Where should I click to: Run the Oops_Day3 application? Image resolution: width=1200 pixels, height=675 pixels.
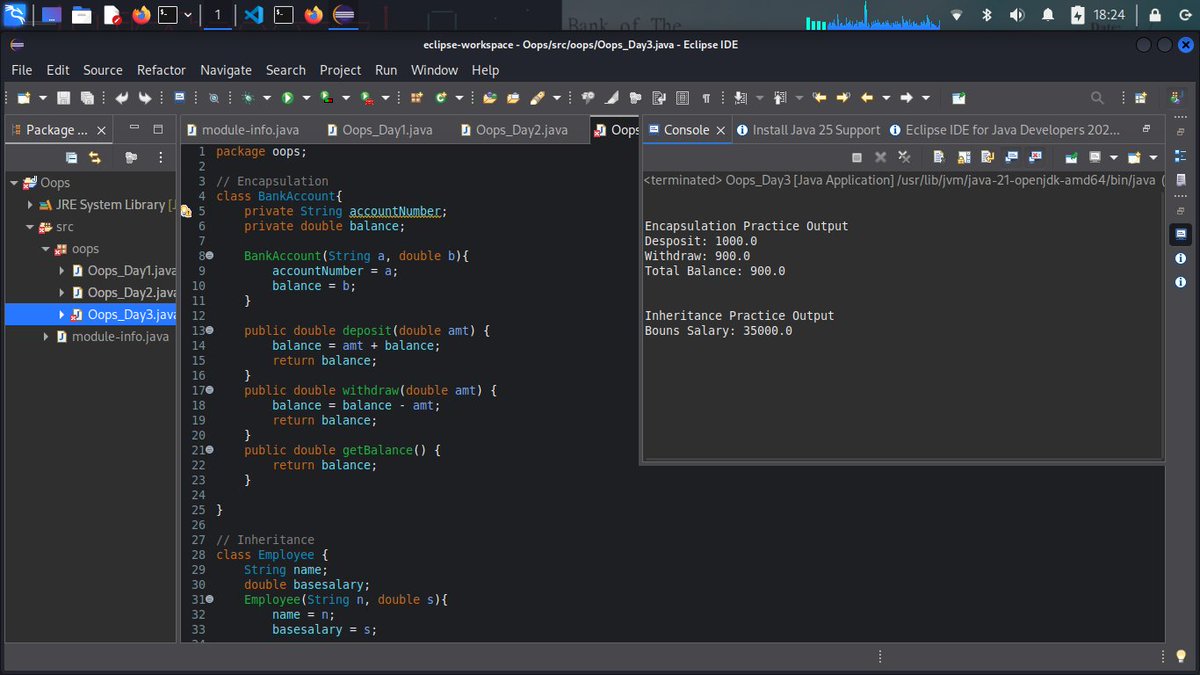[287, 97]
